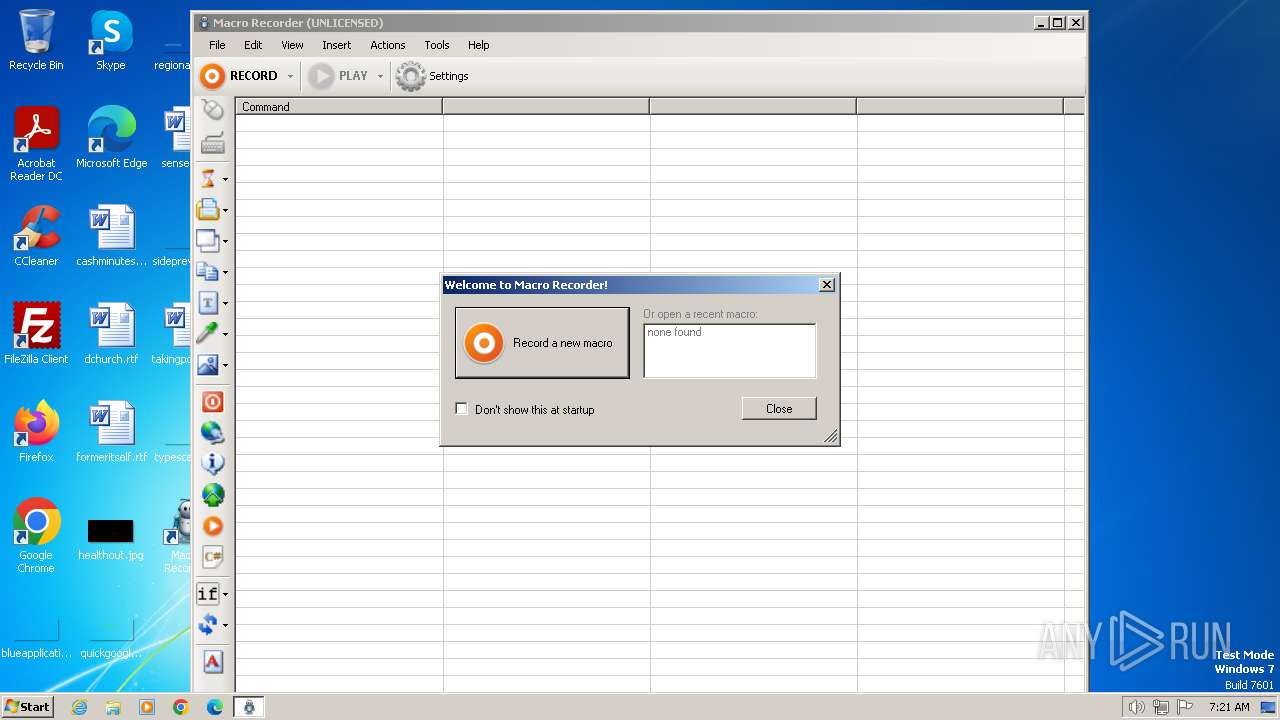
Task: Expand the hourglass wait dropdown arrow
Action: tap(225, 180)
